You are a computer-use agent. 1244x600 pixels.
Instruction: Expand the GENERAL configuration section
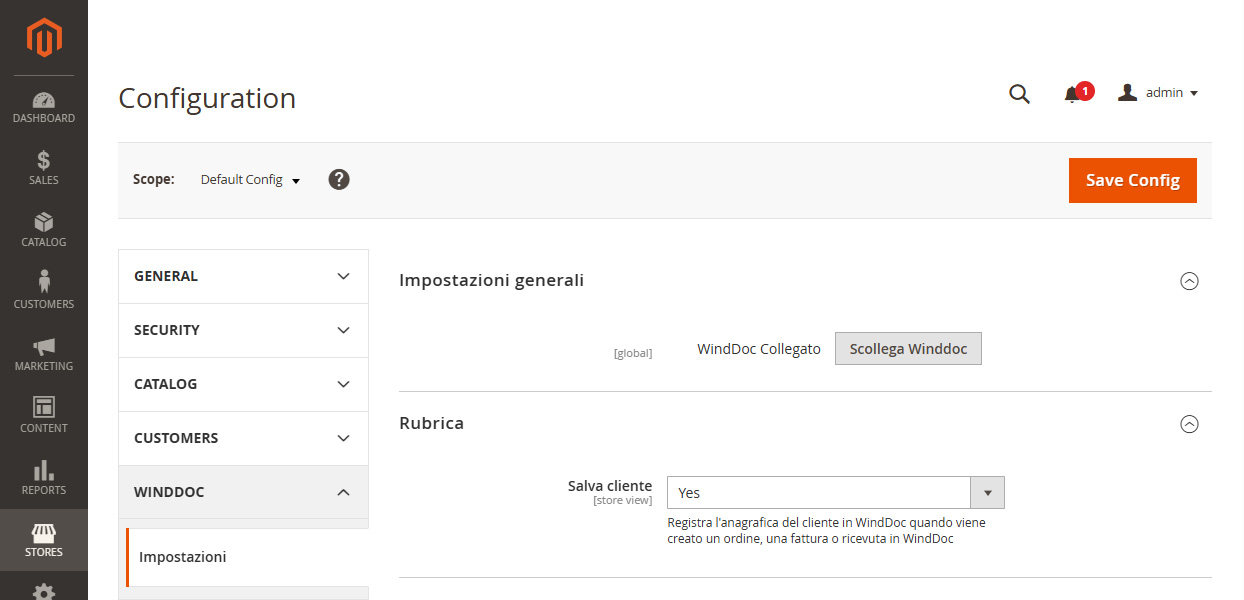(243, 276)
